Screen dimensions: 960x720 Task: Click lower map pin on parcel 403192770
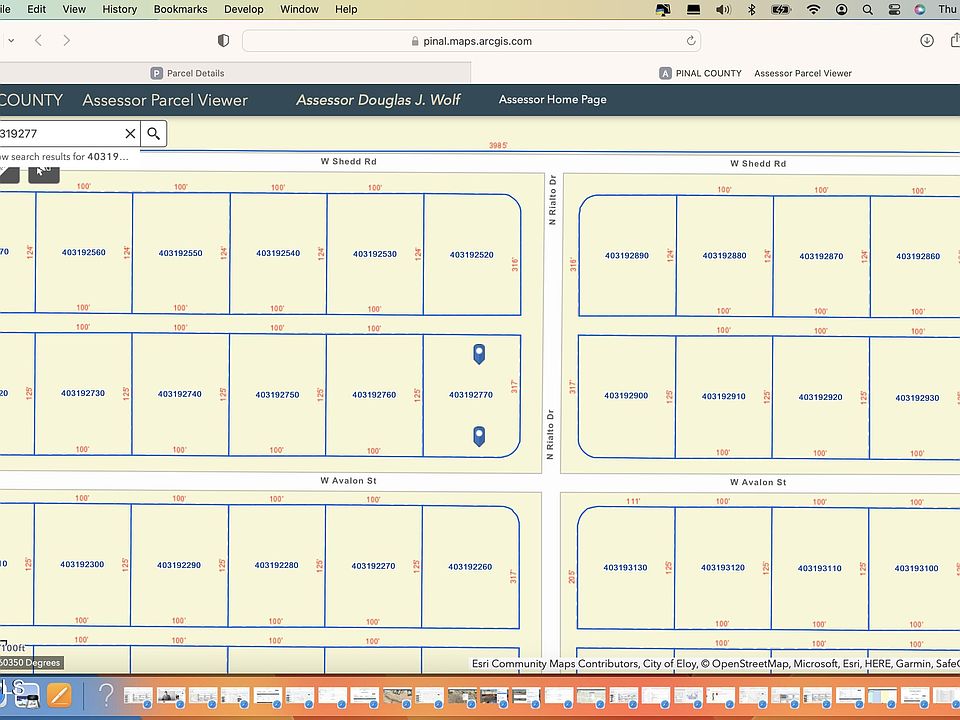[479, 436]
